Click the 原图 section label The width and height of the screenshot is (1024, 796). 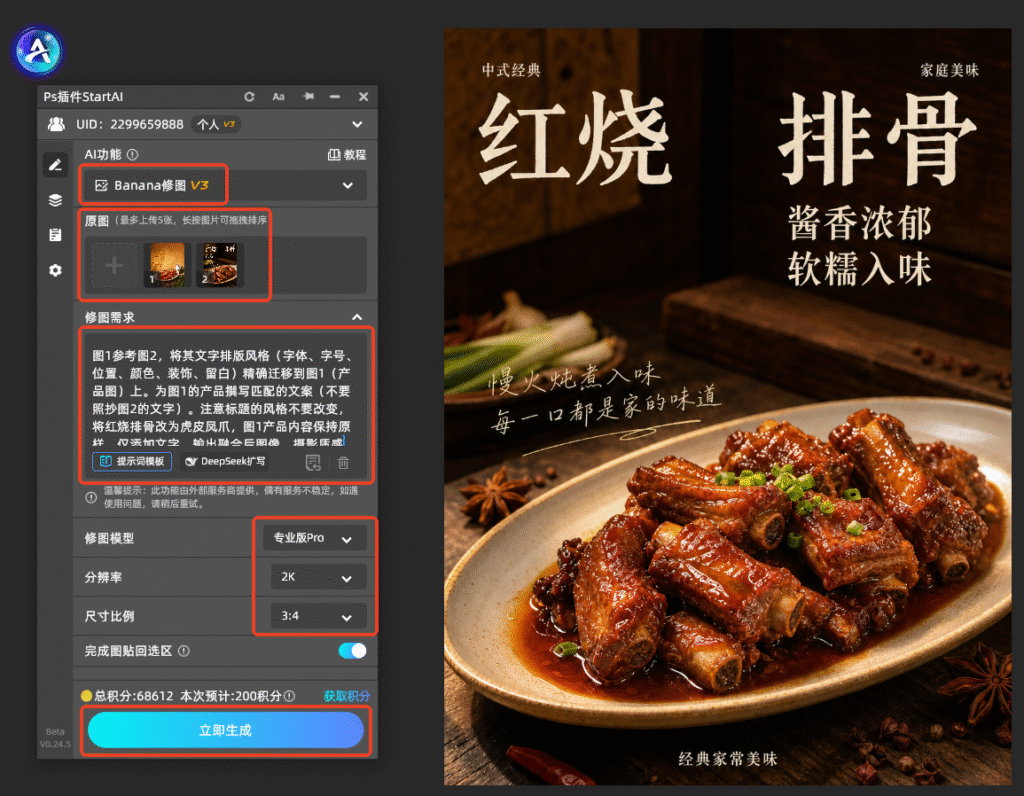coord(97,221)
